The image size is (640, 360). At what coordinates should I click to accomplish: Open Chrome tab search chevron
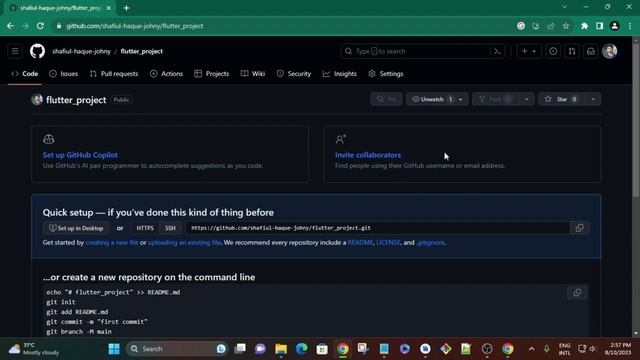(564, 7)
